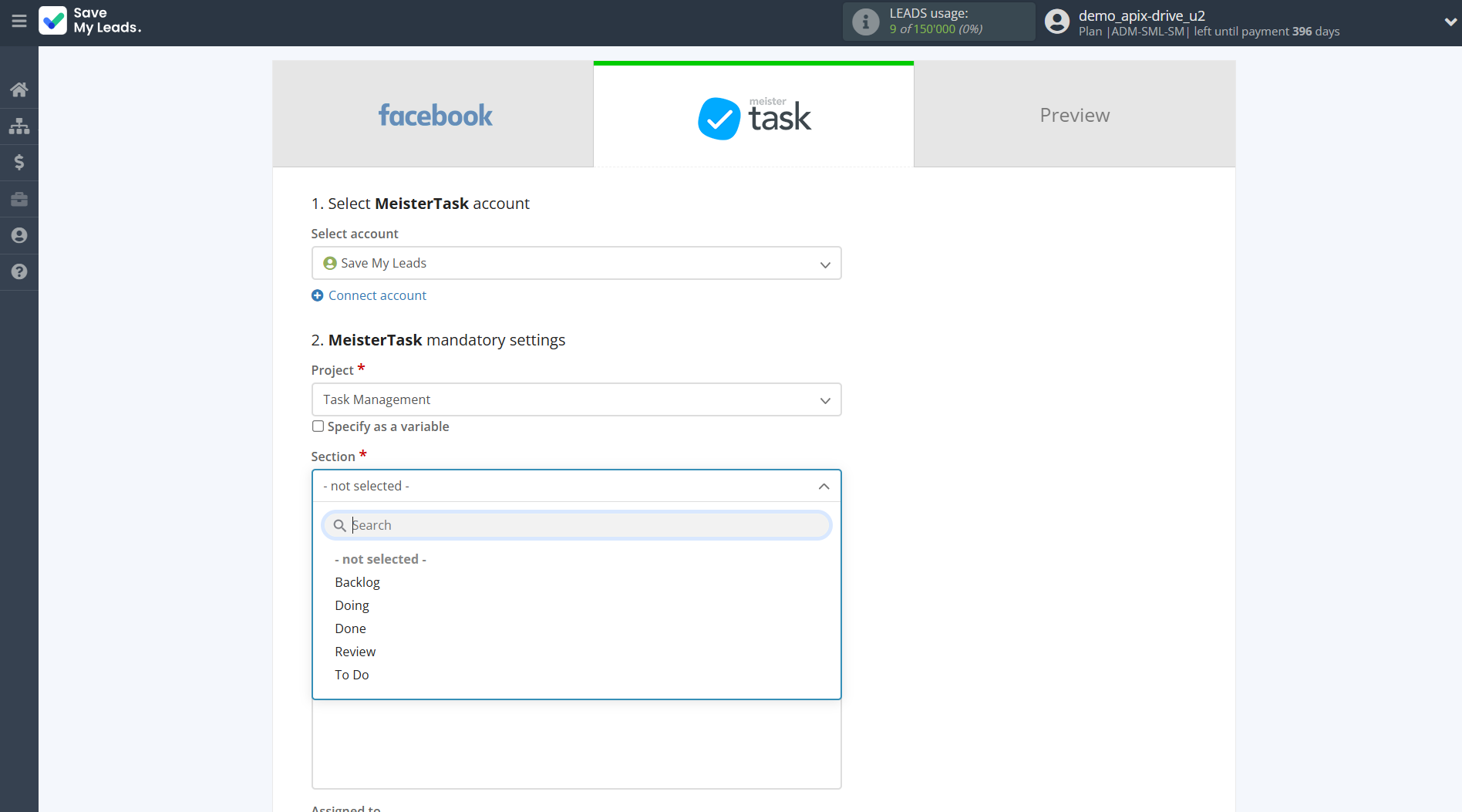
Task: Collapse the Section dropdown
Action: tap(823, 486)
